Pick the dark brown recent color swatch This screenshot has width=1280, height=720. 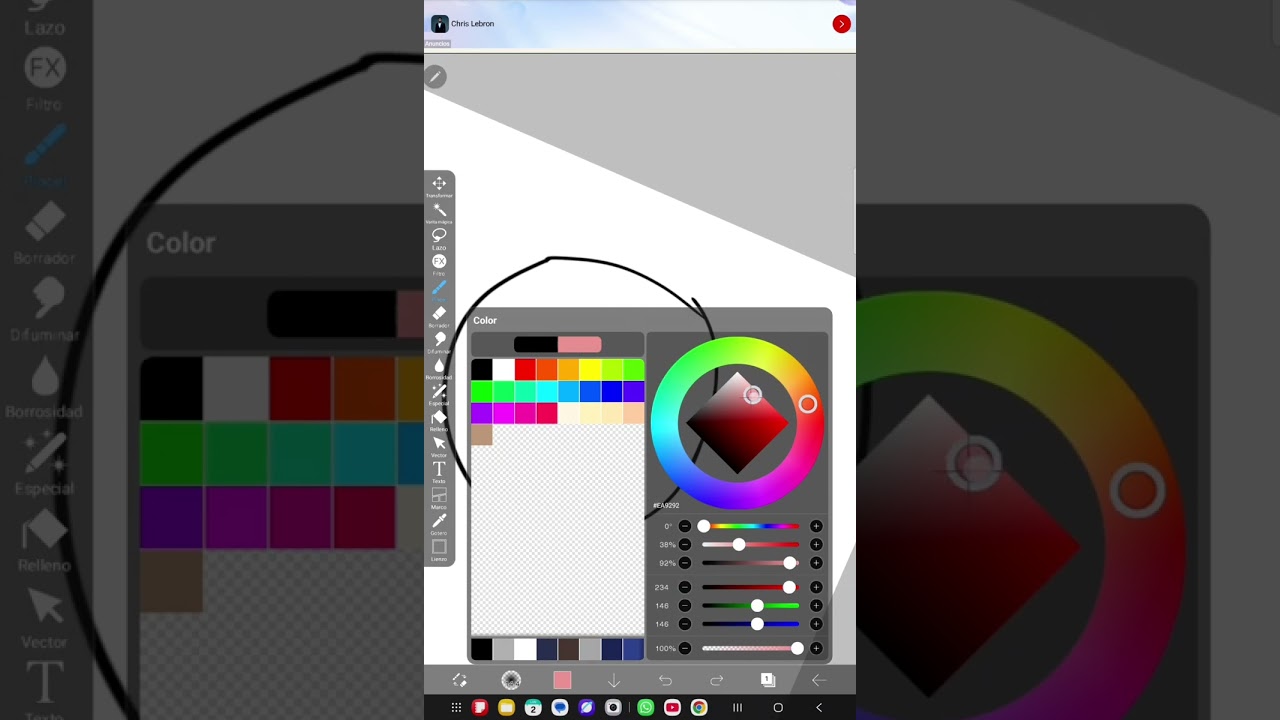568,650
